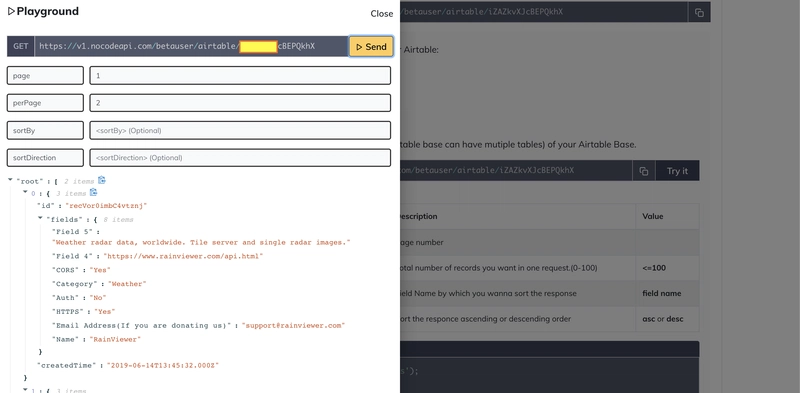Click the Auth value No

[97, 298]
